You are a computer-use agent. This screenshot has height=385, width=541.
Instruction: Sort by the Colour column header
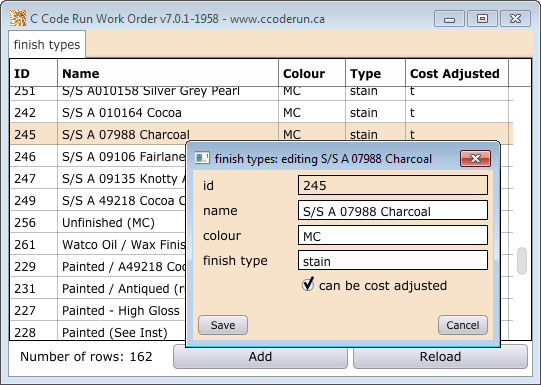tap(312, 73)
